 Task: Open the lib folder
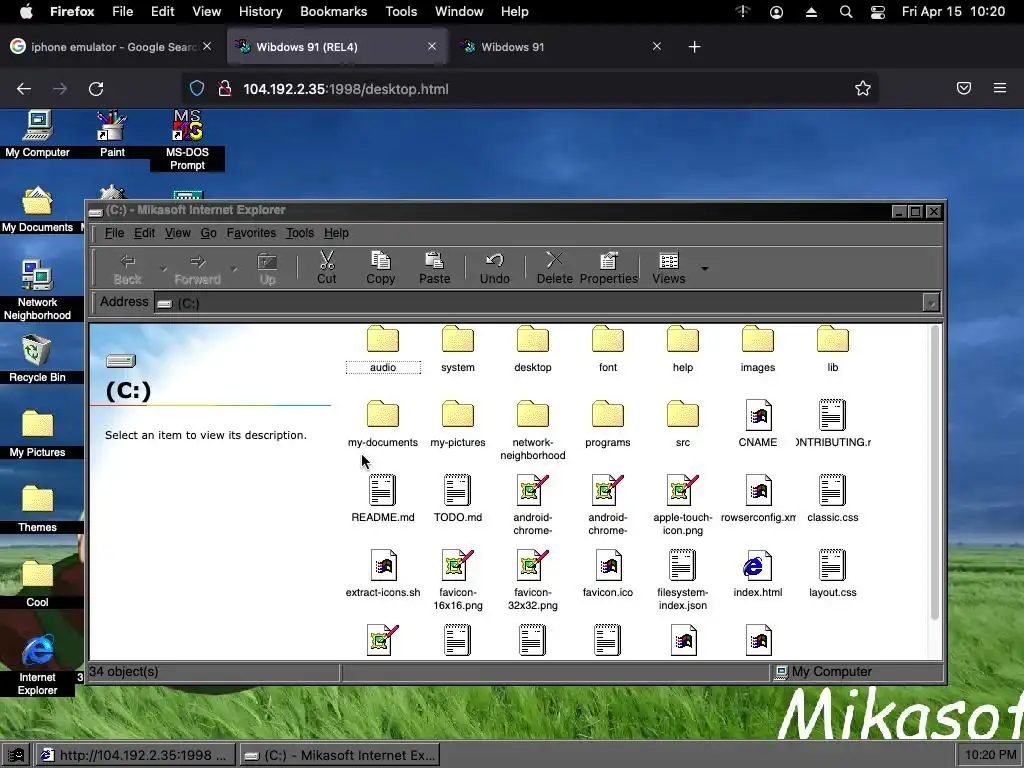point(833,349)
